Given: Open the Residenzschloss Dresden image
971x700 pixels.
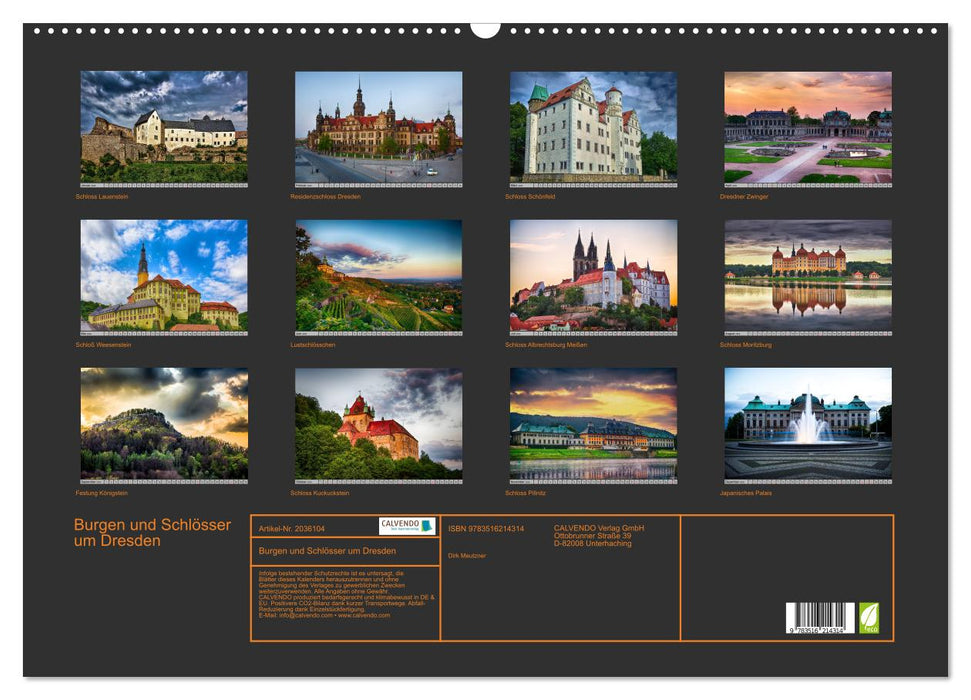Looking at the screenshot, I should (375, 130).
